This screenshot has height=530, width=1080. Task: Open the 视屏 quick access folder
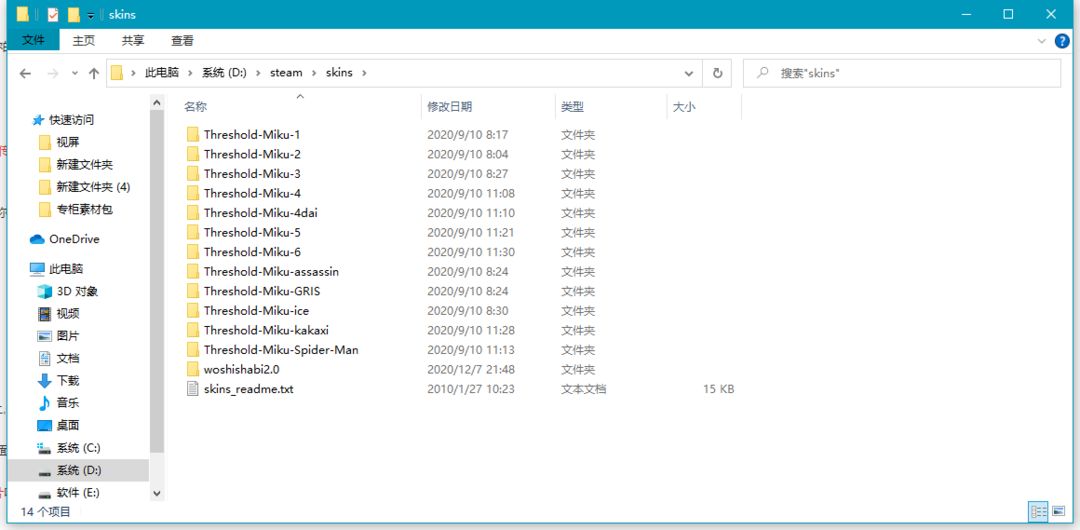tap(68, 142)
